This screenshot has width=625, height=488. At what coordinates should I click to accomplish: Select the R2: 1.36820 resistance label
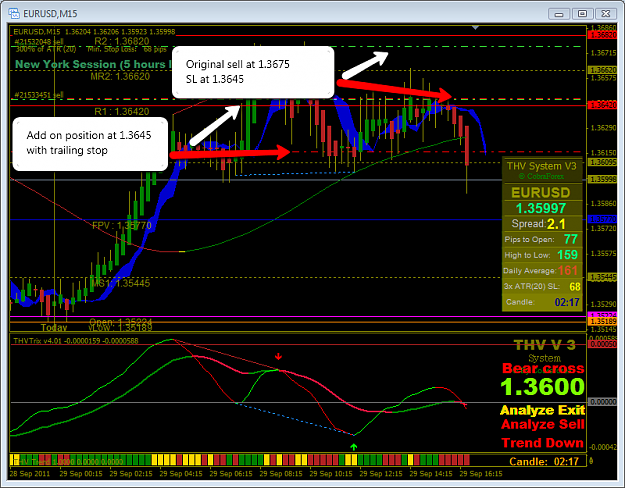tap(122, 41)
